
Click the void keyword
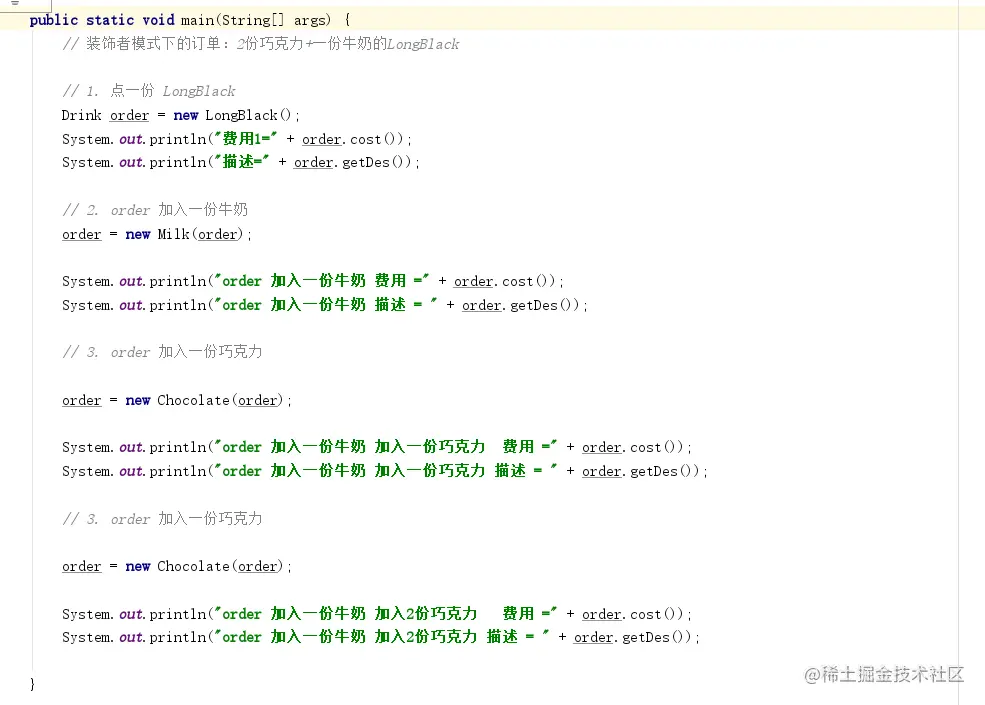pos(158,20)
